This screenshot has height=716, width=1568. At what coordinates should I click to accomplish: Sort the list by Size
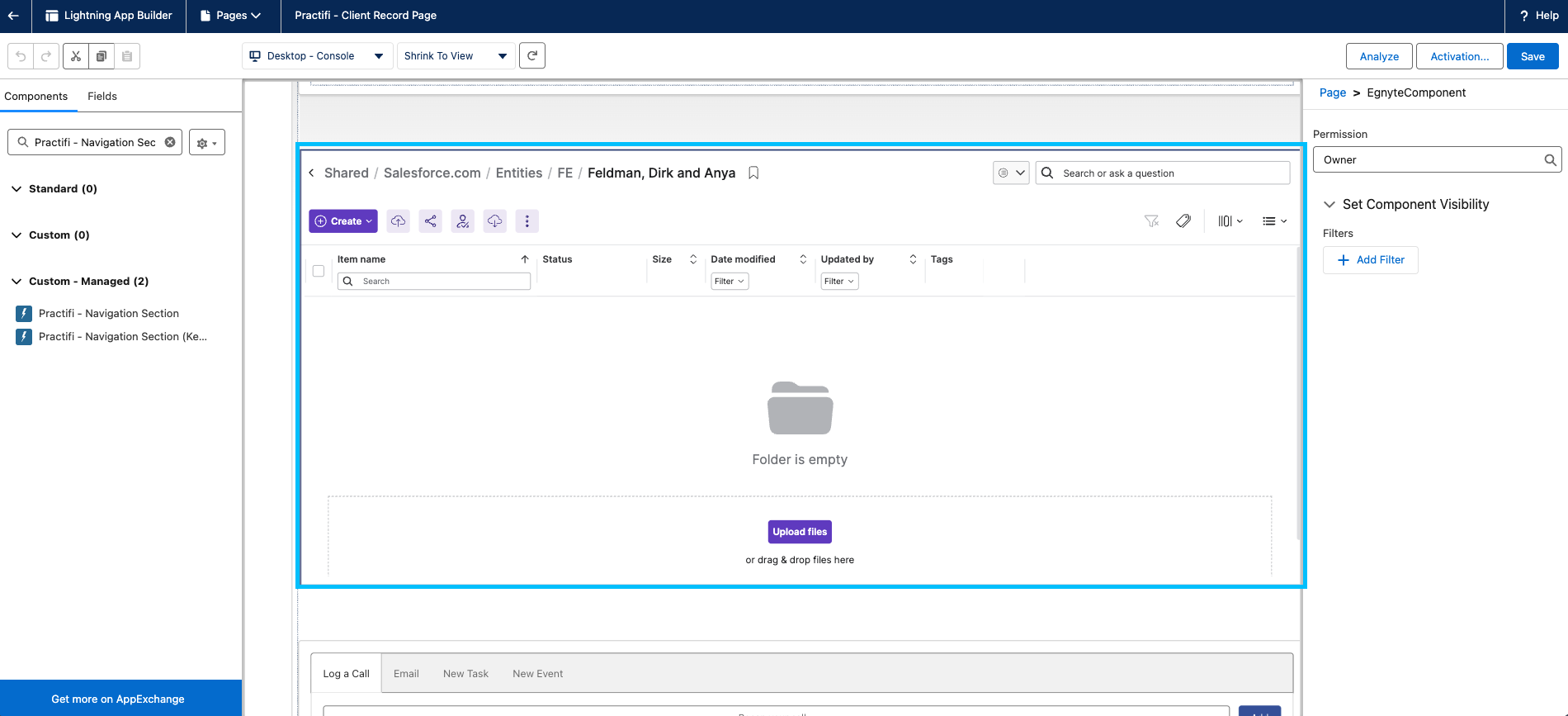click(x=693, y=259)
